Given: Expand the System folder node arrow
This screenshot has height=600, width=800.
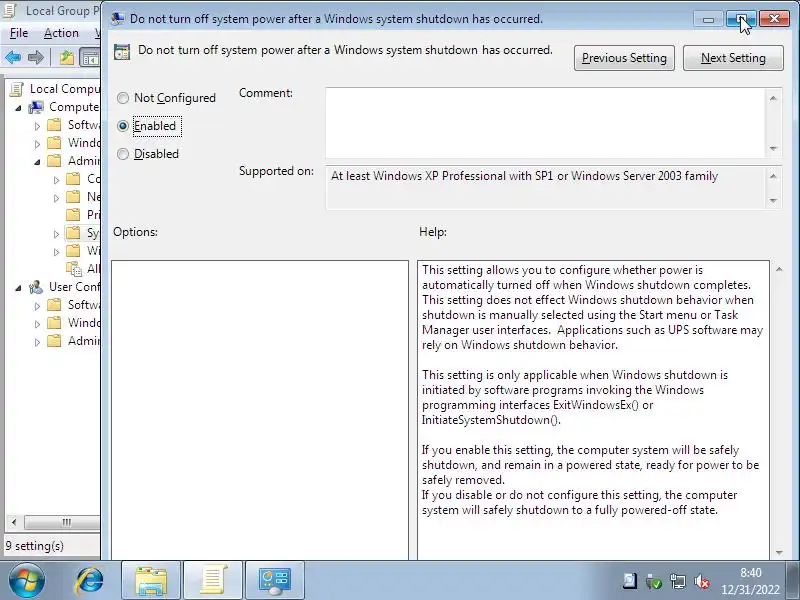Looking at the screenshot, I should [56, 234].
